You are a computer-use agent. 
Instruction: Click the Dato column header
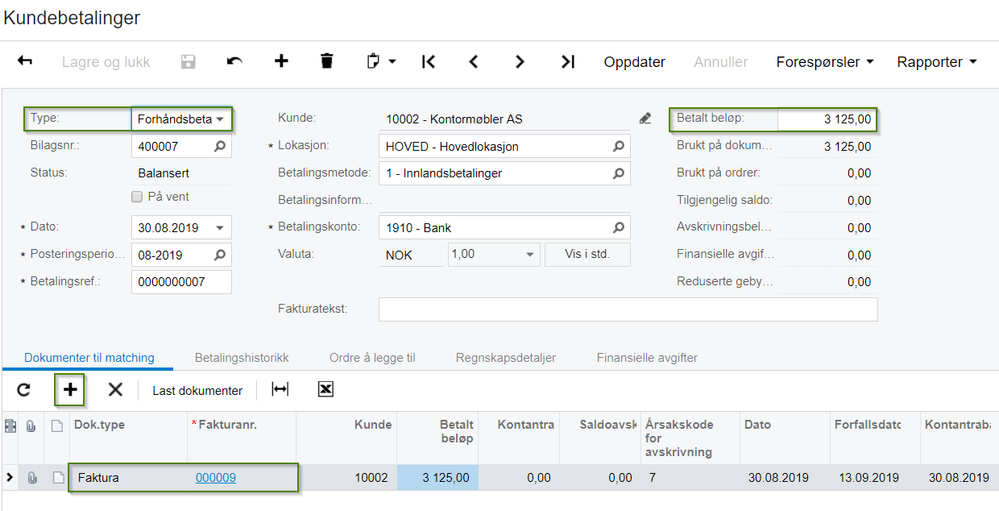tap(784, 437)
